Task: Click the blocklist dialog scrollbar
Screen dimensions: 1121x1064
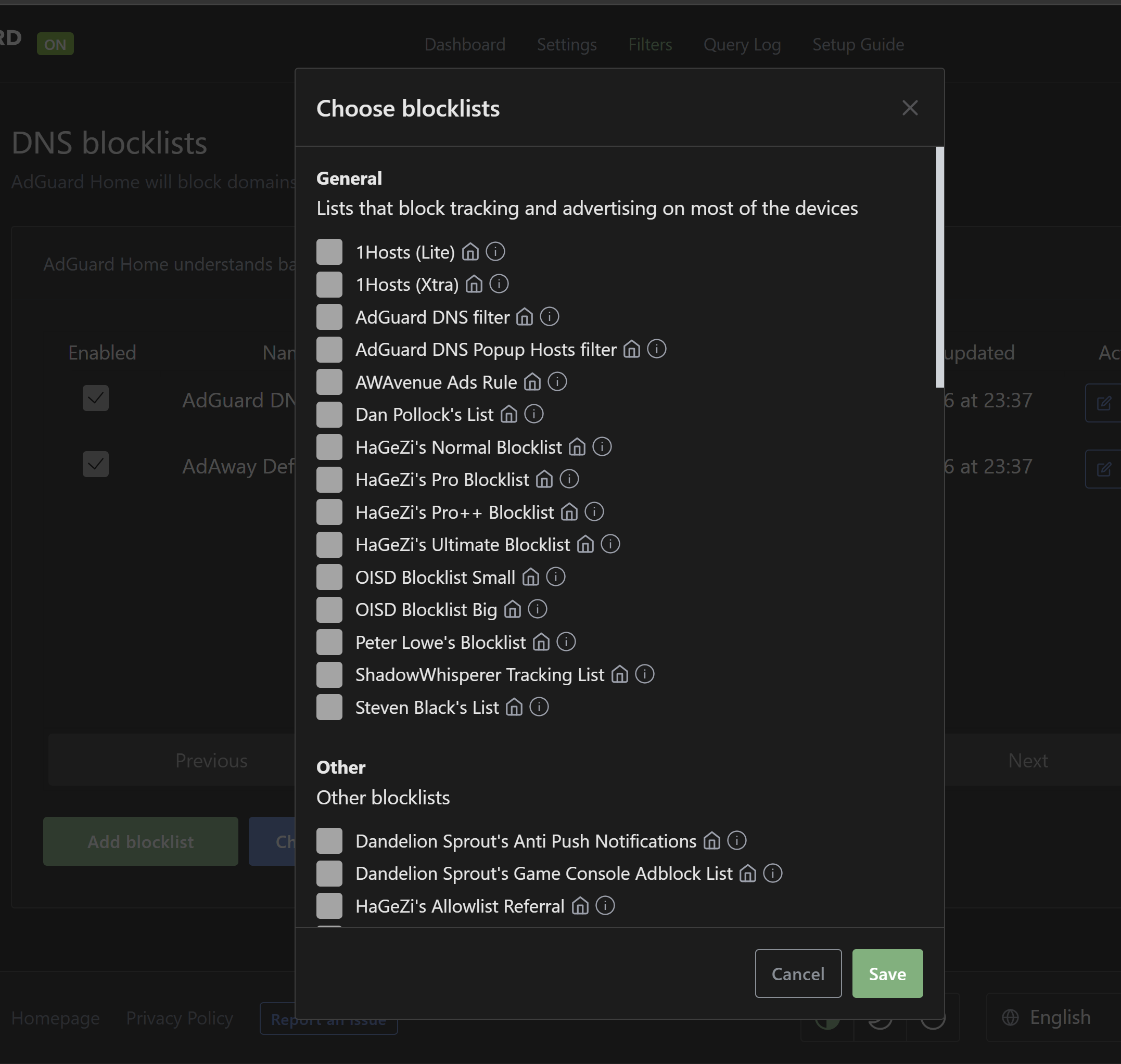Action: pos(940,267)
